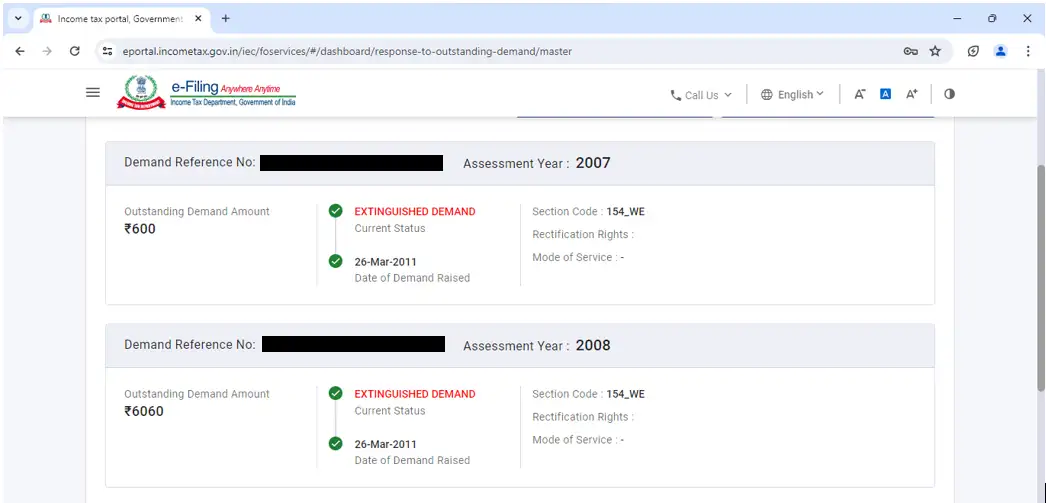Increase font size with A+ icon

click(x=911, y=94)
